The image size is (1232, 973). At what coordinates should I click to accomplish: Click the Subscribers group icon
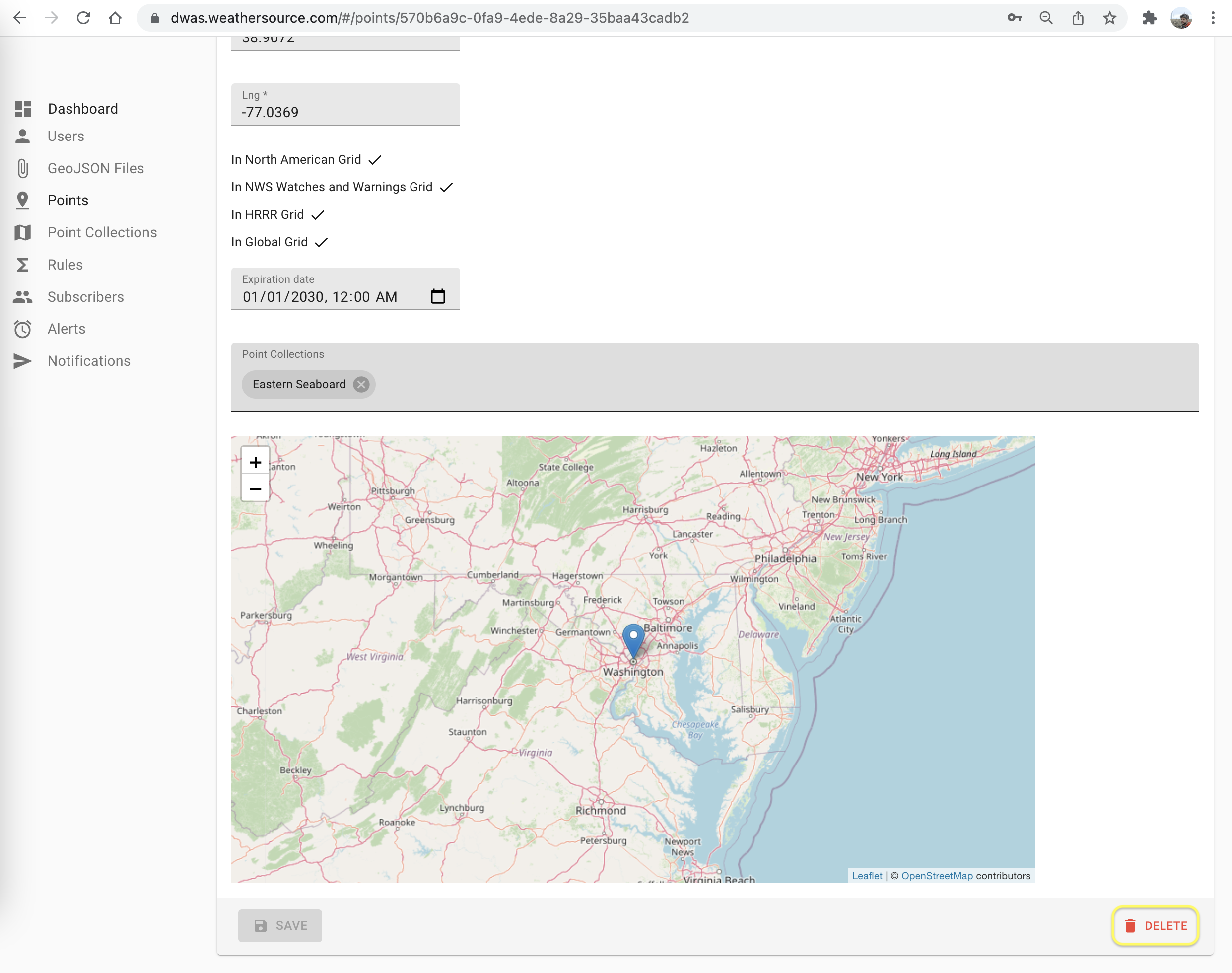point(23,297)
